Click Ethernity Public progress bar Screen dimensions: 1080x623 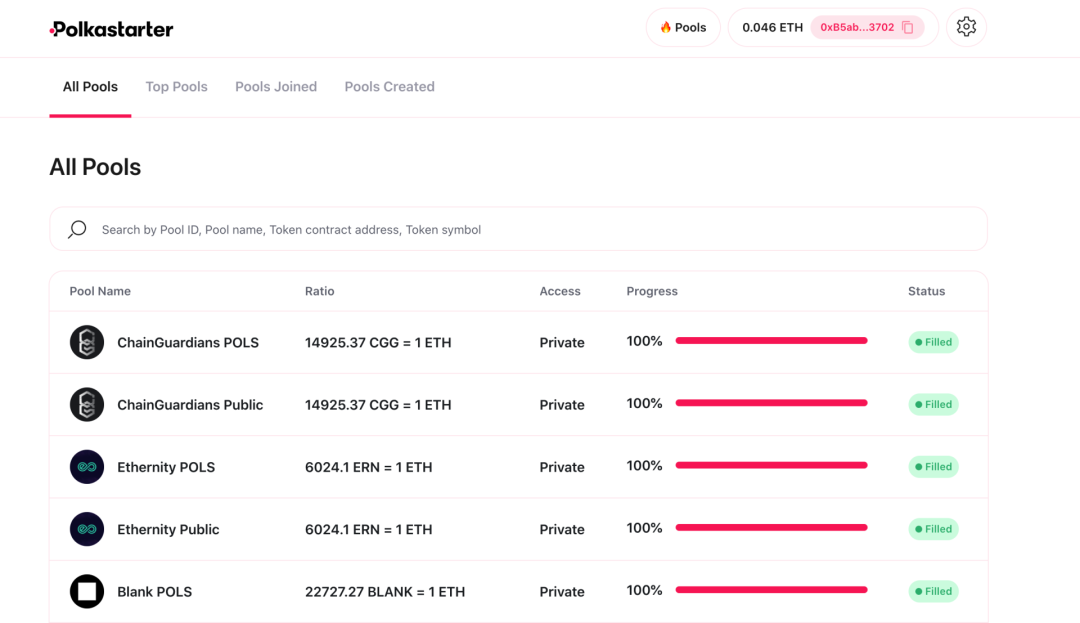pyautogui.click(x=771, y=527)
